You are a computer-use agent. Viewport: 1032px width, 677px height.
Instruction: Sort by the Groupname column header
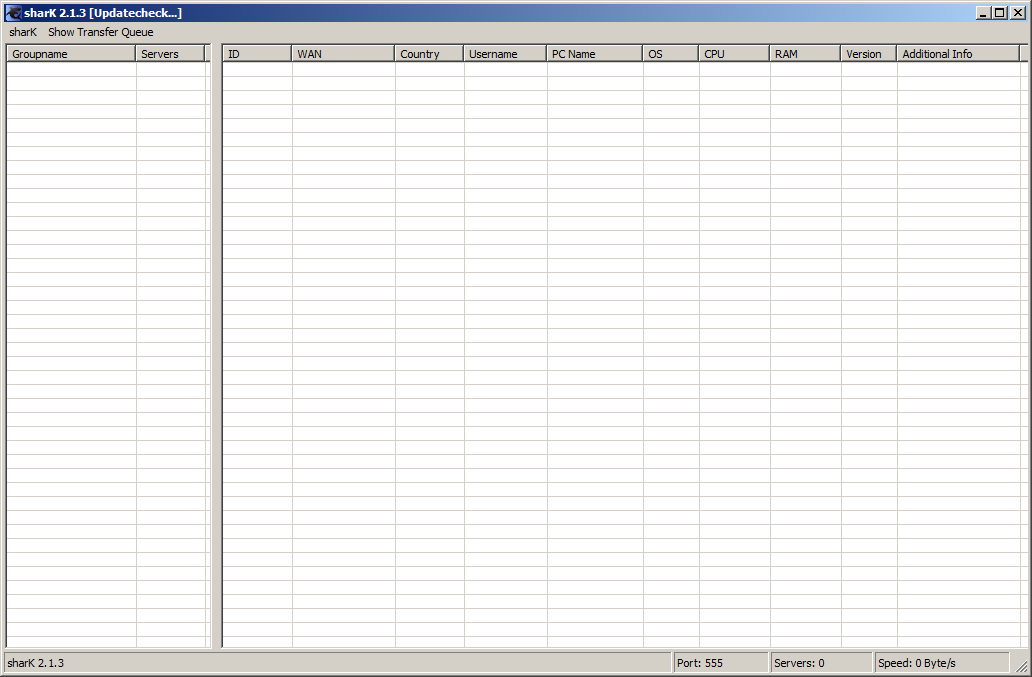71,54
